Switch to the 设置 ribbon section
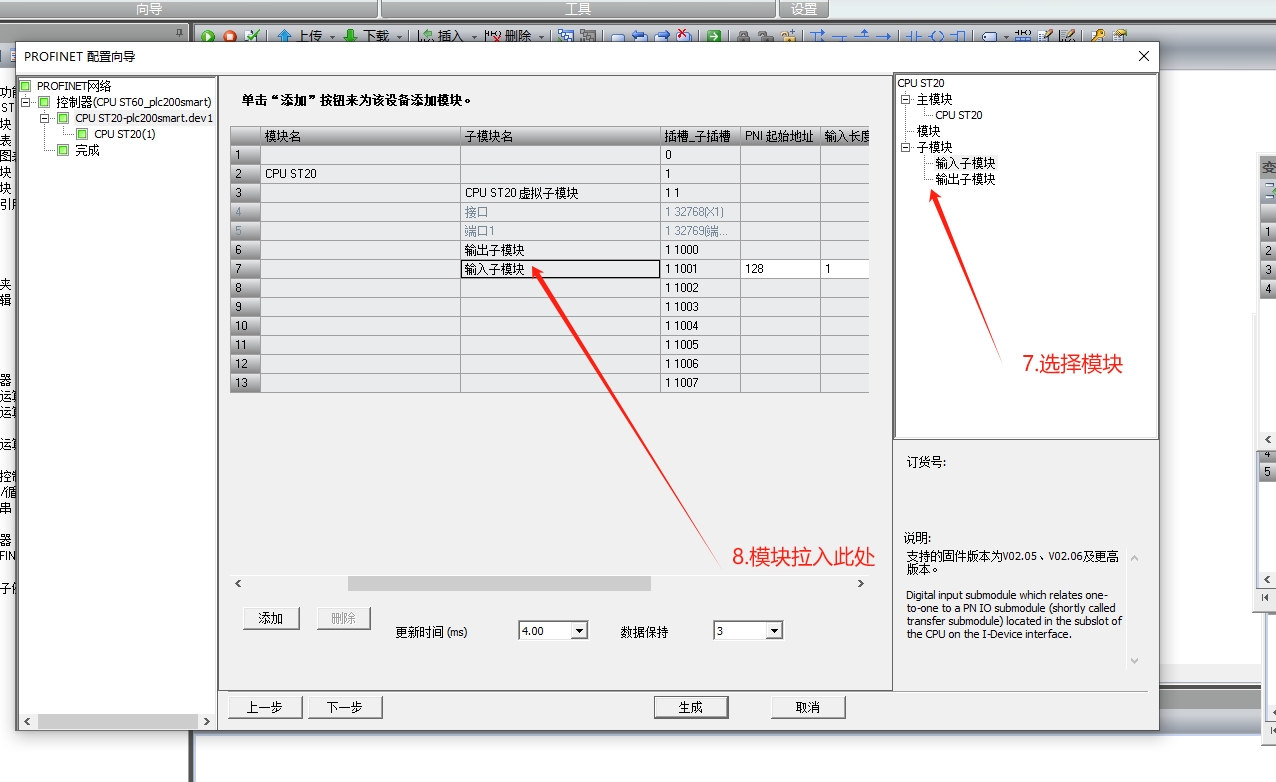The width and height of the screenshot is (1276, 782). pos(804,9)
